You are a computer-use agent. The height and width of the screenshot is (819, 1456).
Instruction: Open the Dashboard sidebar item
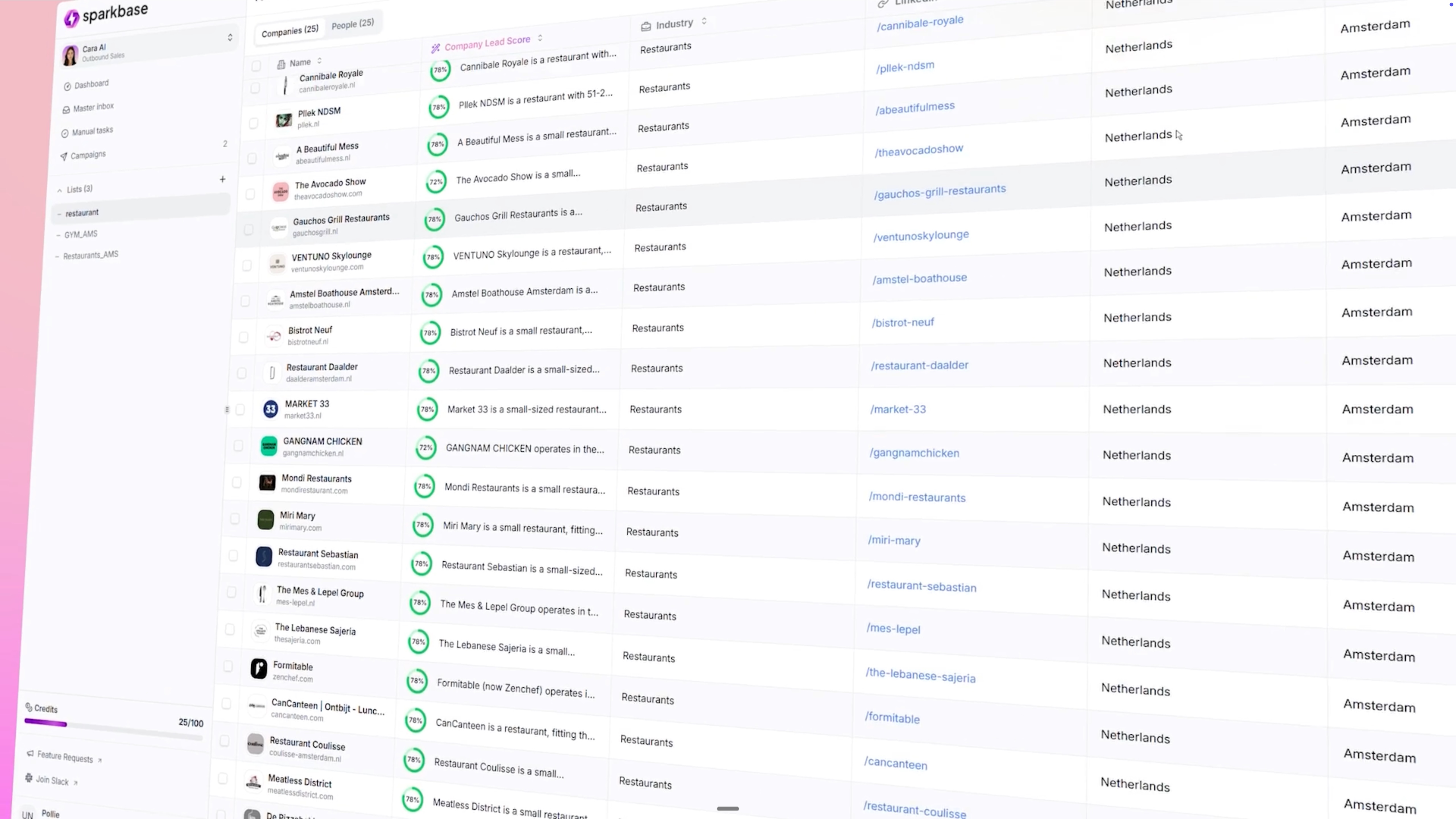point(91,85)
